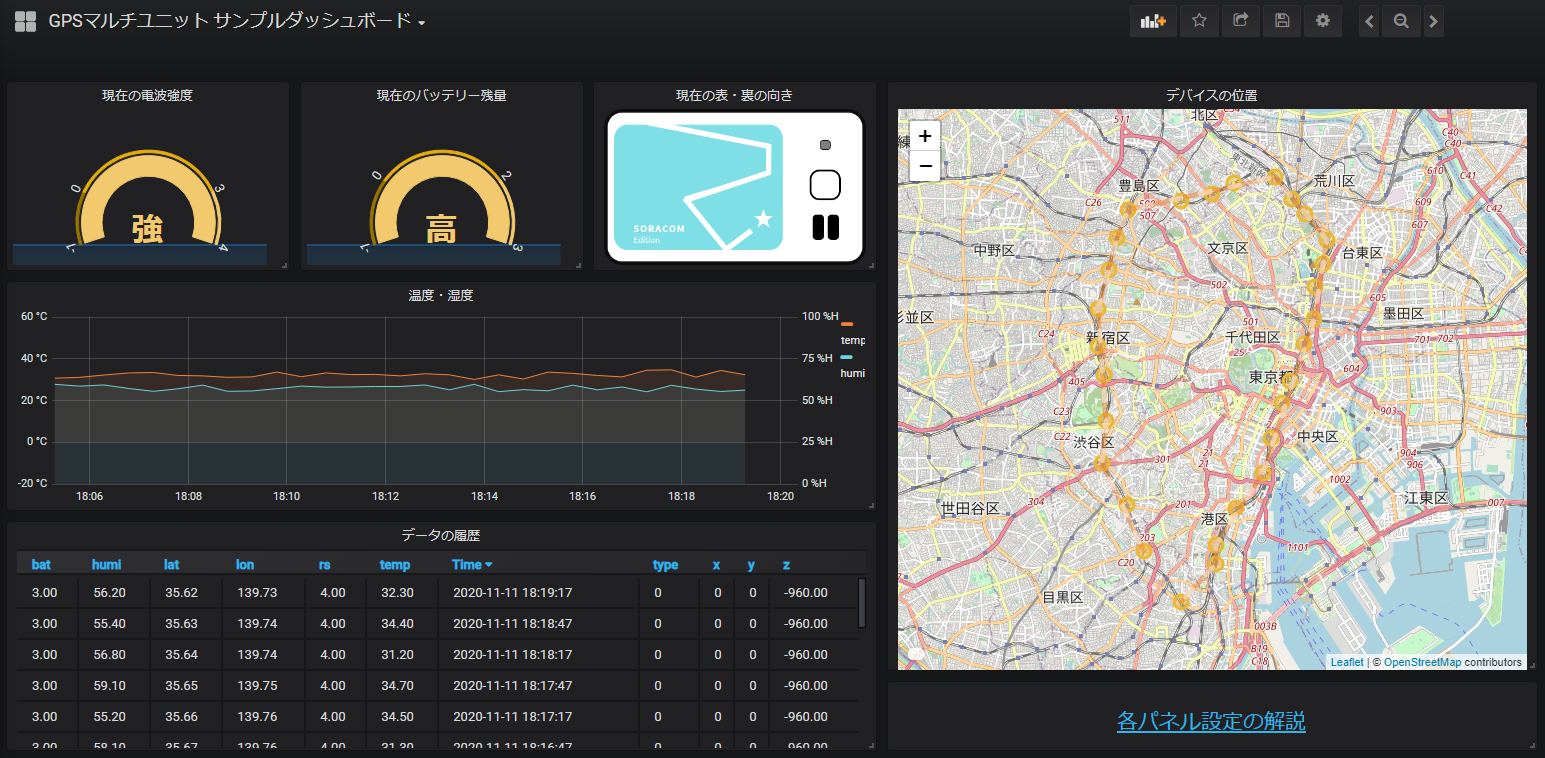Shift time range backward with left arrow

tap(1369, 21)
